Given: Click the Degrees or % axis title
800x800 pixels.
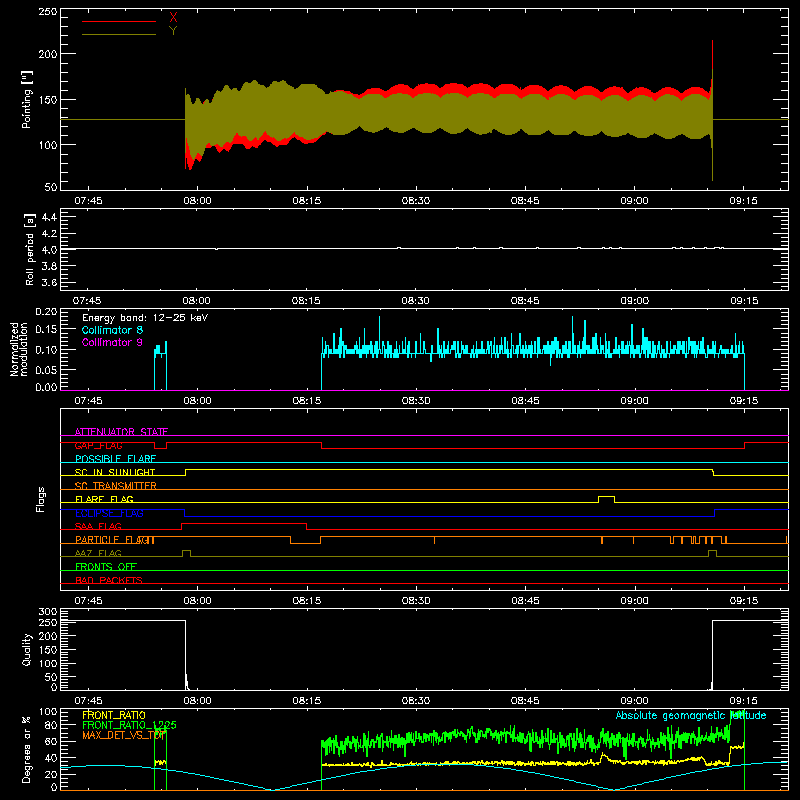Looking at the screenshot, I should (27, 749).
